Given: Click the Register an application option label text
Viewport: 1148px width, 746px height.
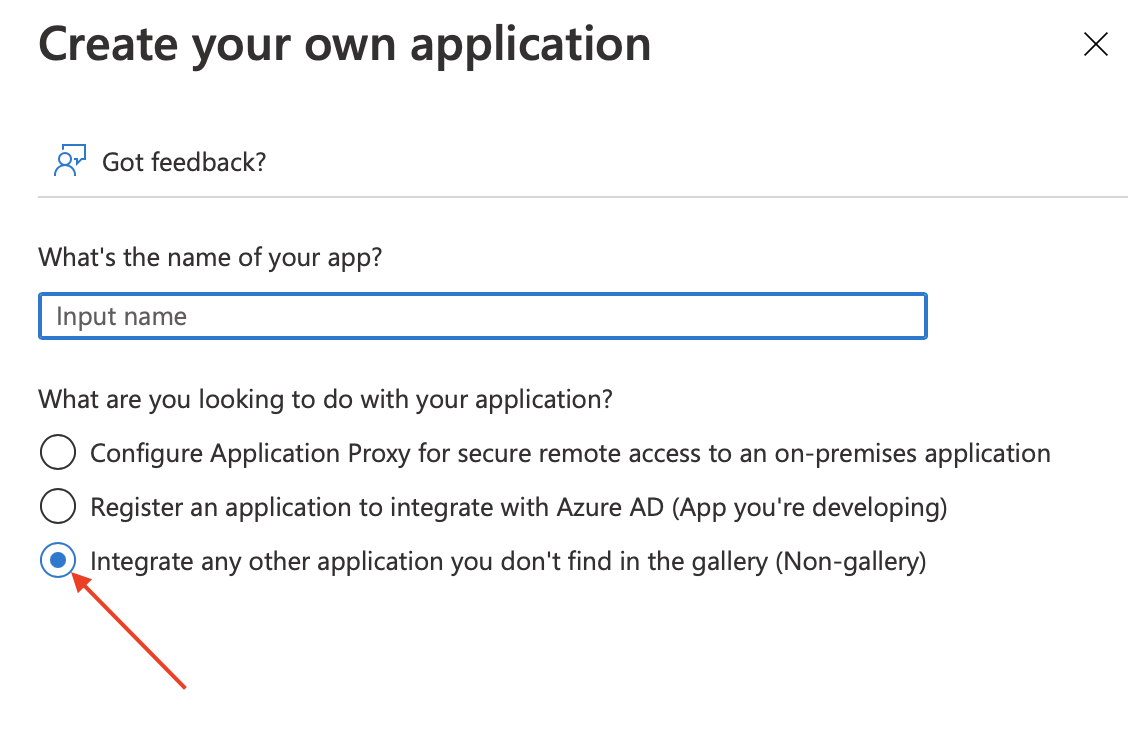Looking at the screenshot, I should pos(518,507).
